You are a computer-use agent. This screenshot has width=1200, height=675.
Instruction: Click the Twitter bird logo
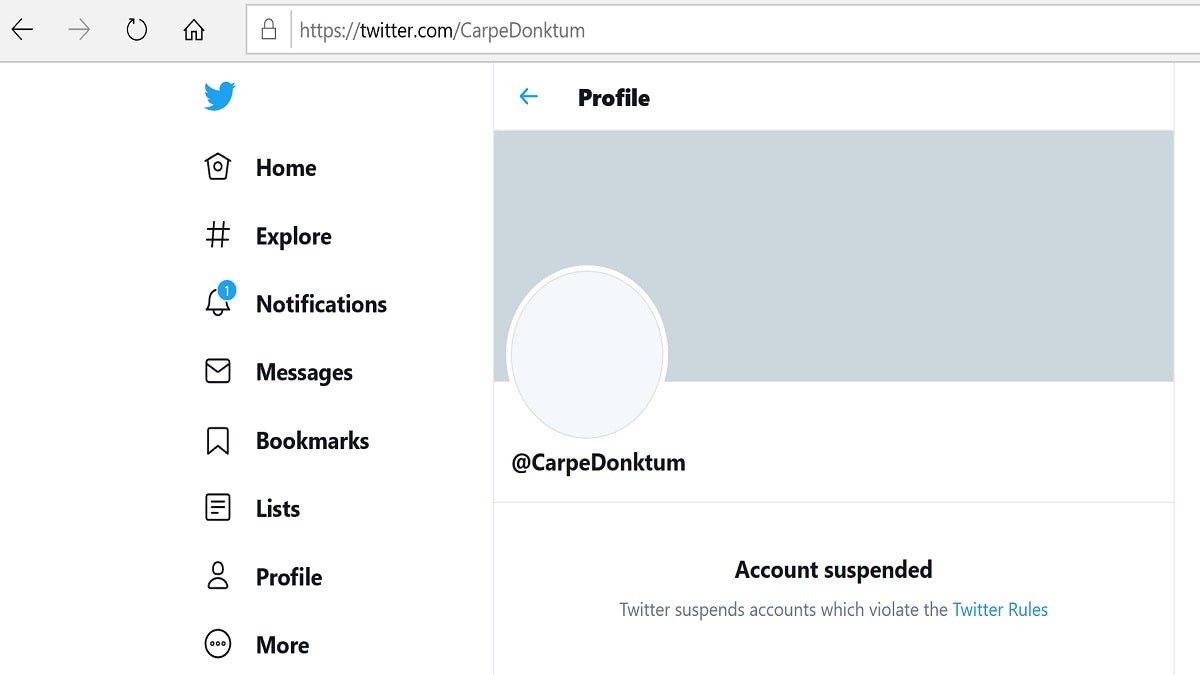(220, 96)
